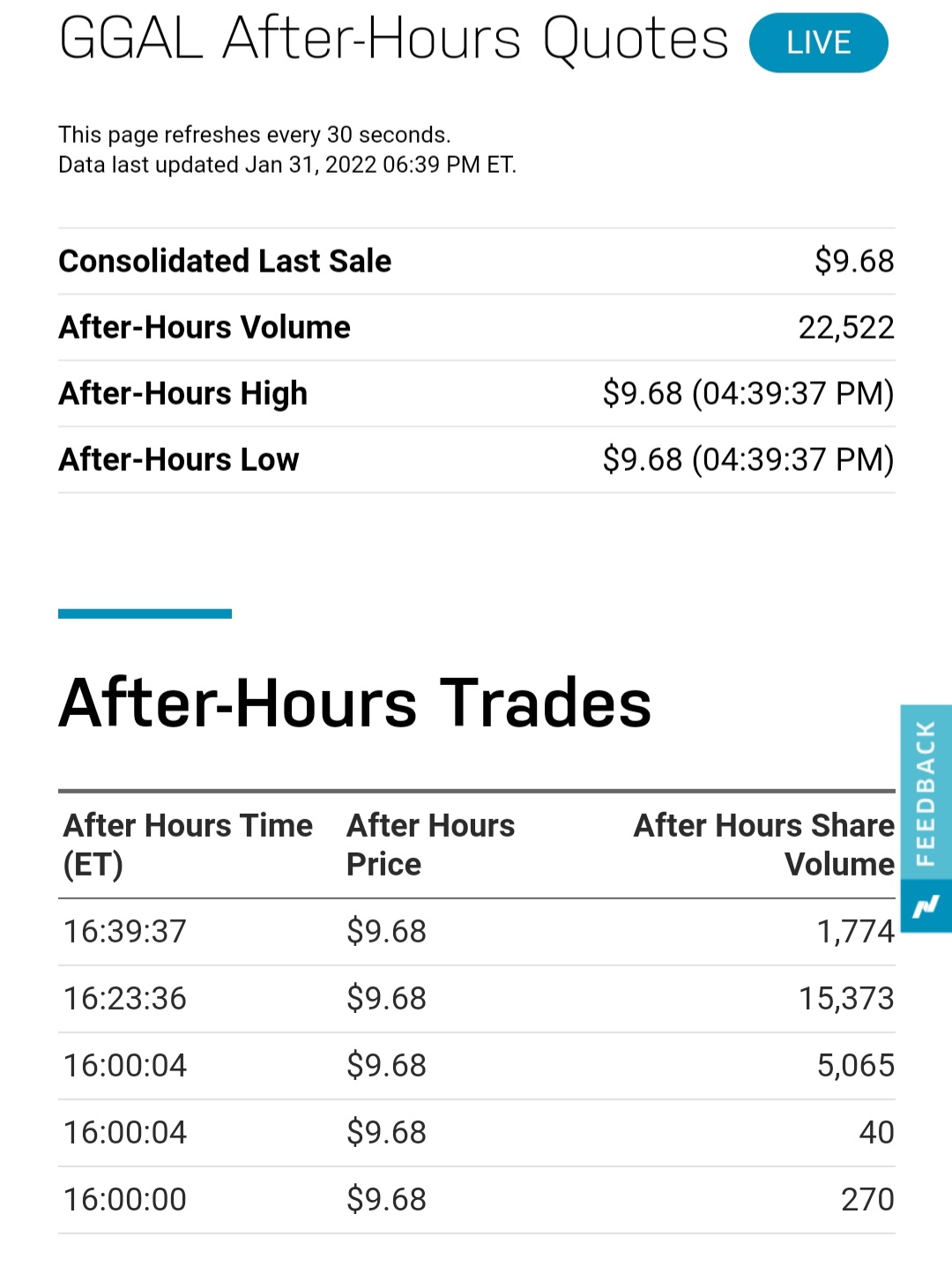The image size is (952, 1281).
Task: Click the After-Hours Trades section heading
Action: pos(355,704)
